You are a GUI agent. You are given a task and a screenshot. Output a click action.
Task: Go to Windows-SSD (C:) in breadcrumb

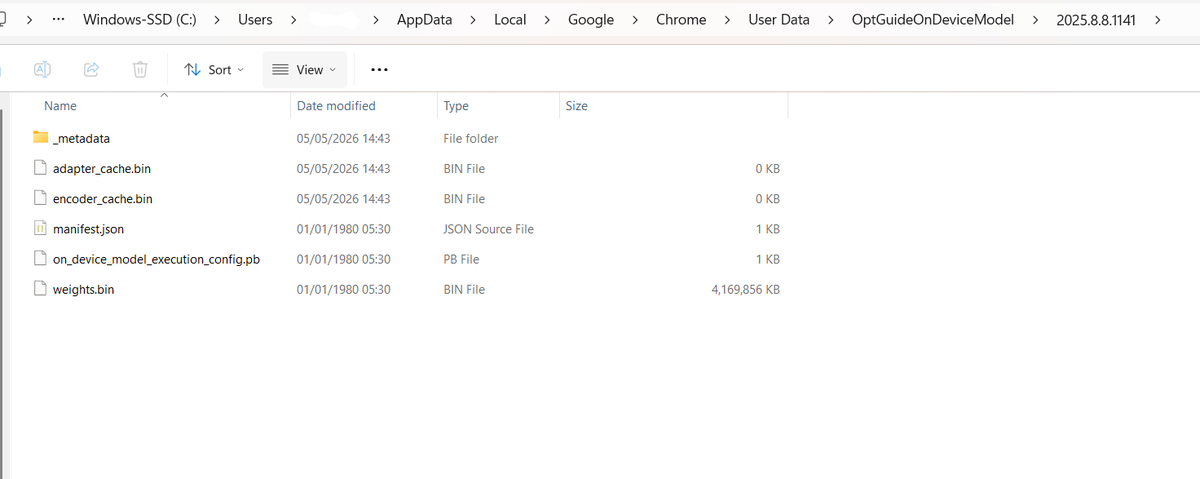click(140, 20)
